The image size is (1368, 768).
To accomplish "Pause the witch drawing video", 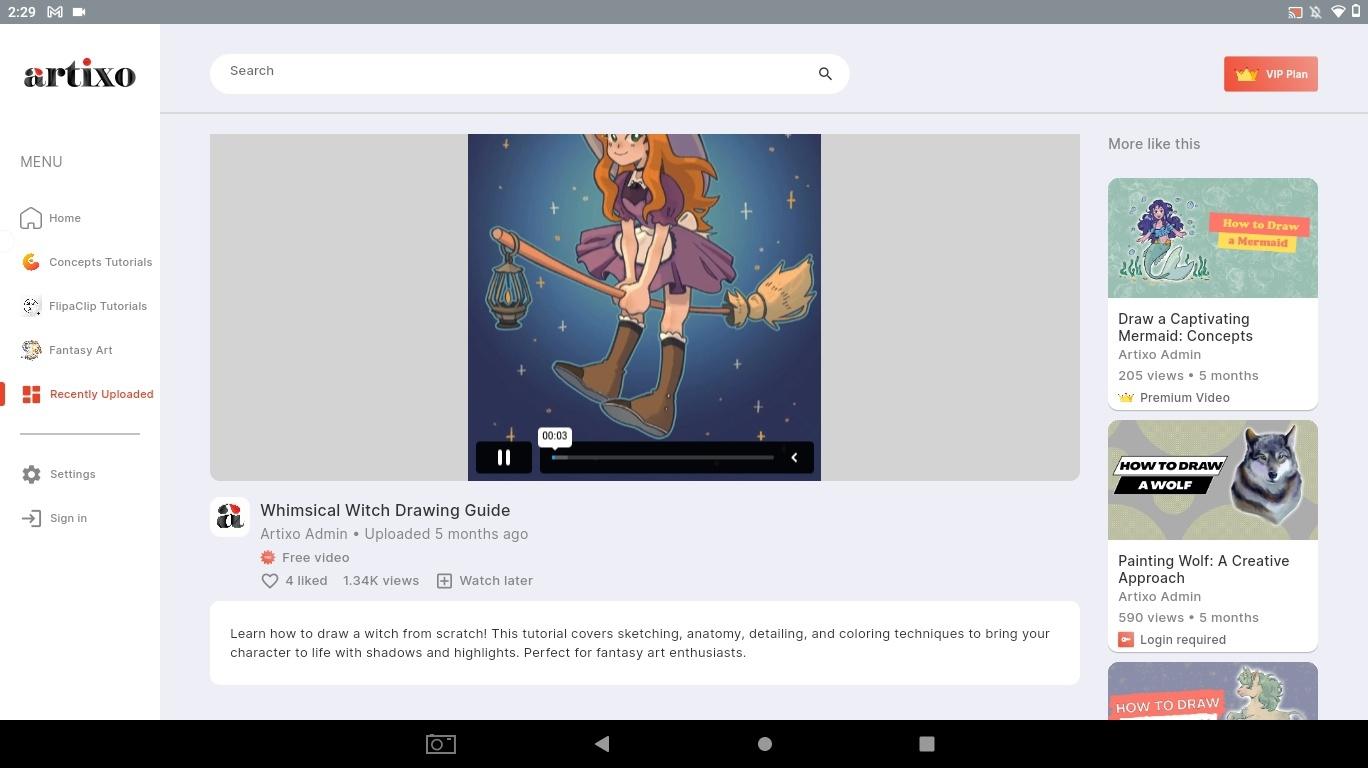I will click(504, 458).
